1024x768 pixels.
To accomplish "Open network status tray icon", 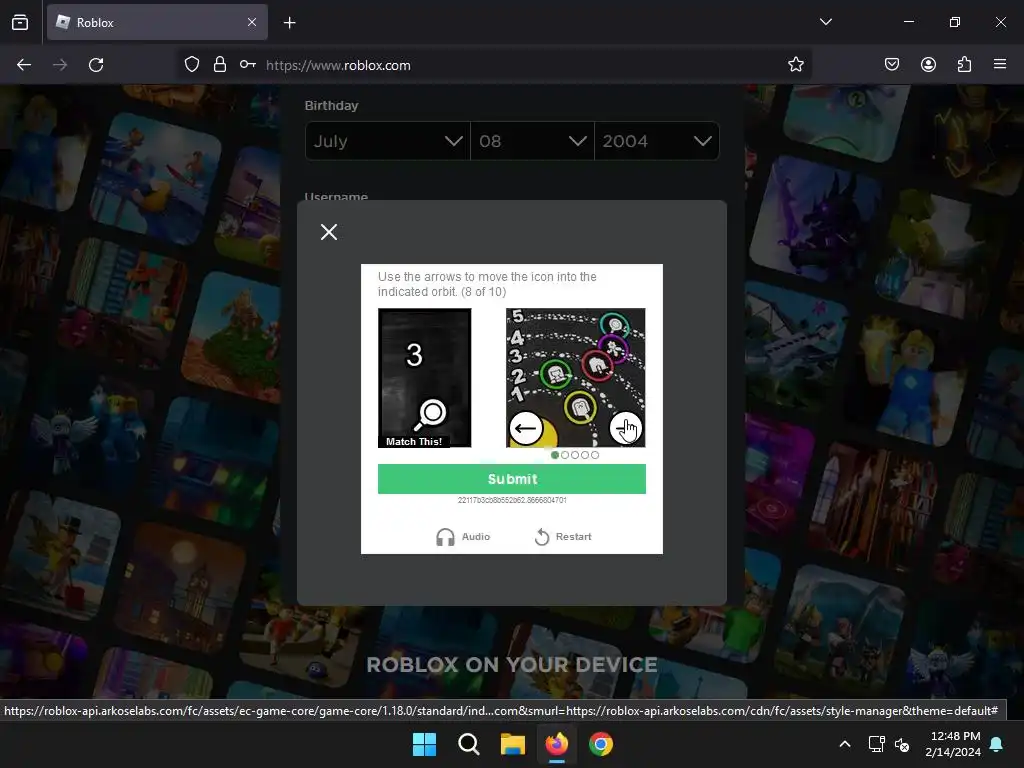I will 876,744.
